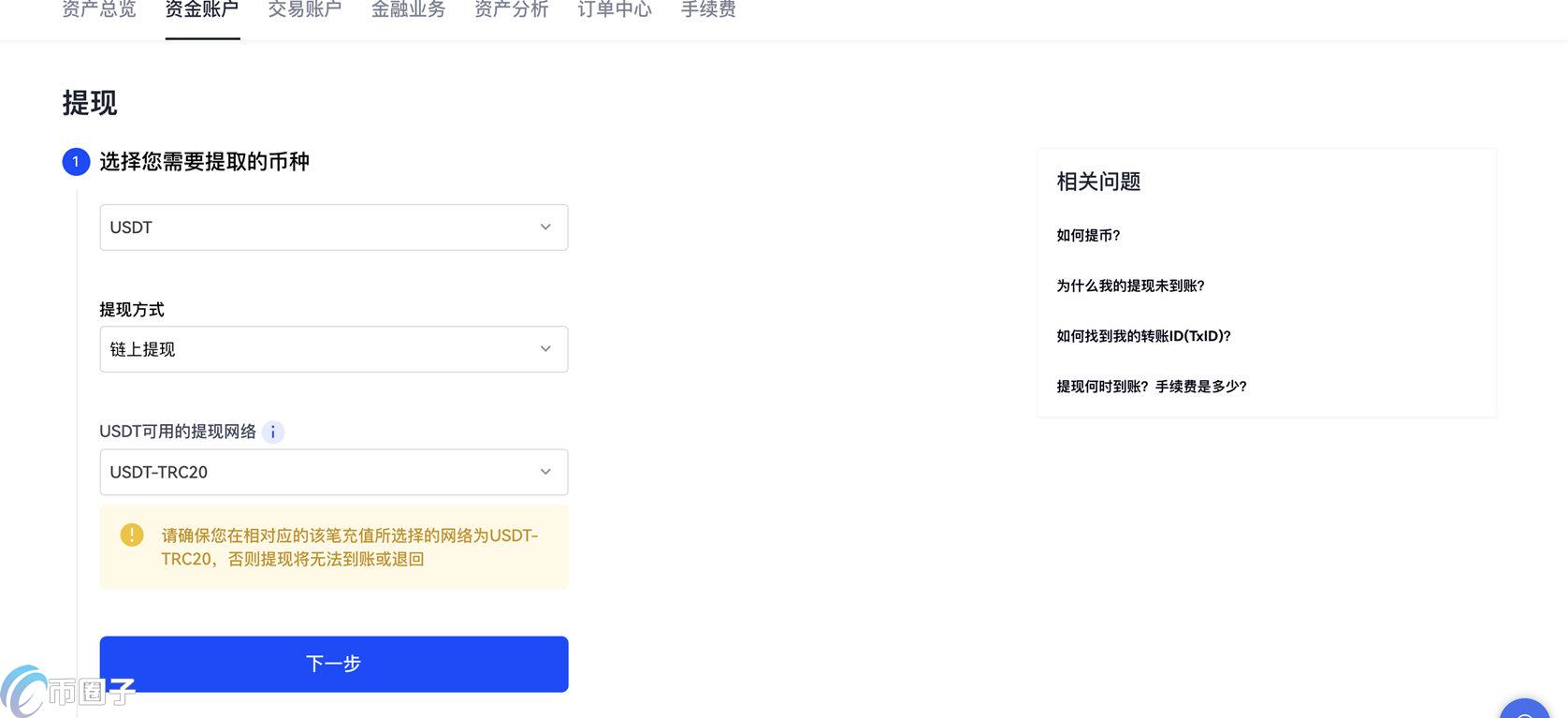The width and height of the screenshot is (1568, 718).
Task: Switch to the 资产总览 tab
Action: [x=99, y=10]
